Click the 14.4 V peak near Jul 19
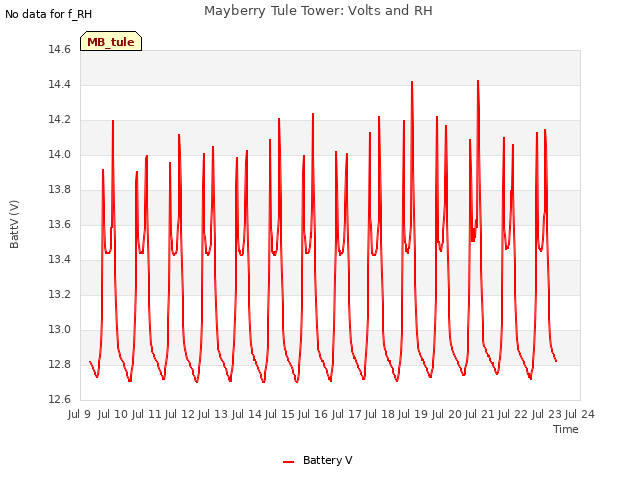Image resolution: width=640 pixels, height=480 pixels. pyautogui.click(x=412, y=82)
